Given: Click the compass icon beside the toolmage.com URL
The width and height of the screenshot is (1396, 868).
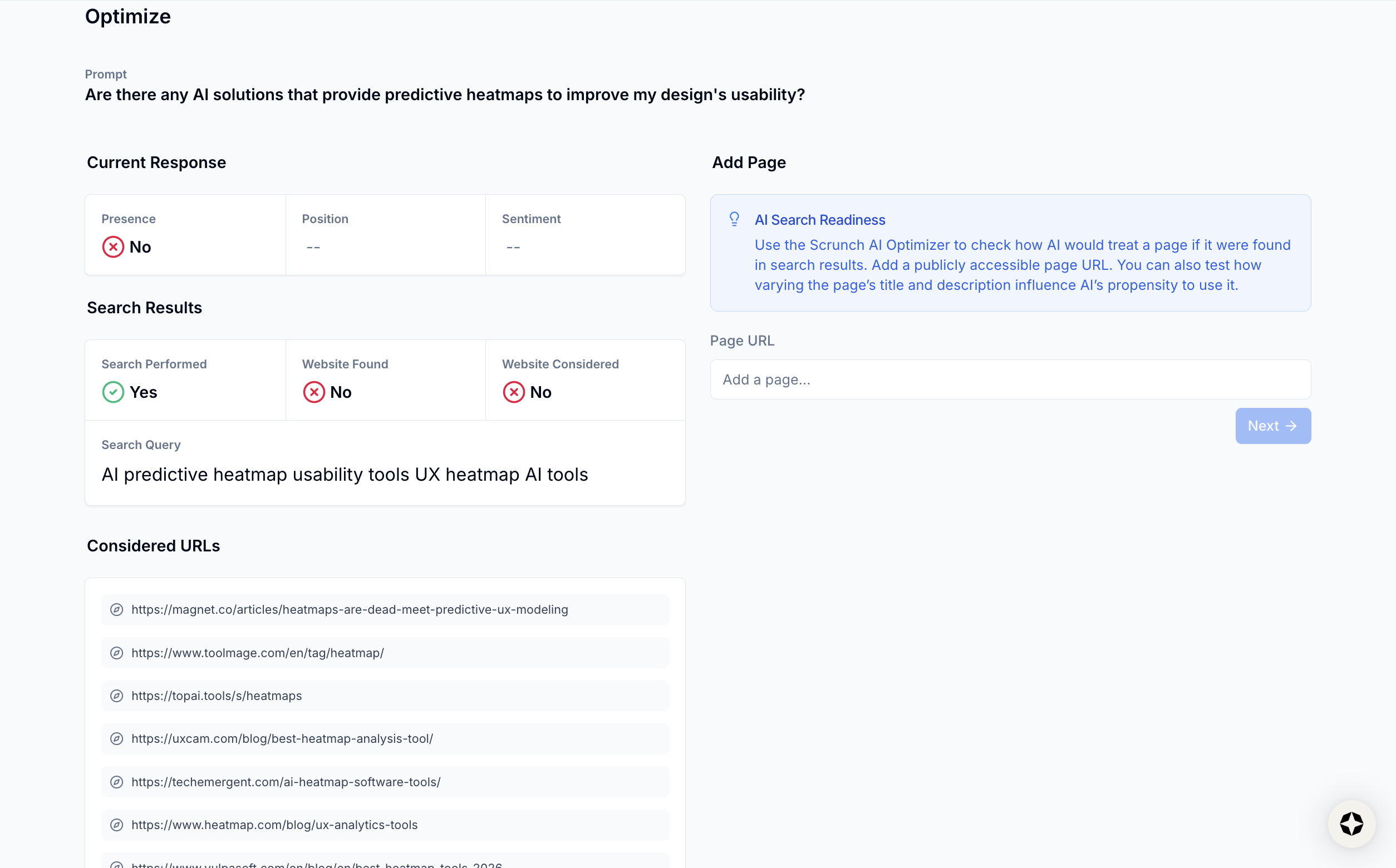Looking at the screenshot, I should (116, 653).
